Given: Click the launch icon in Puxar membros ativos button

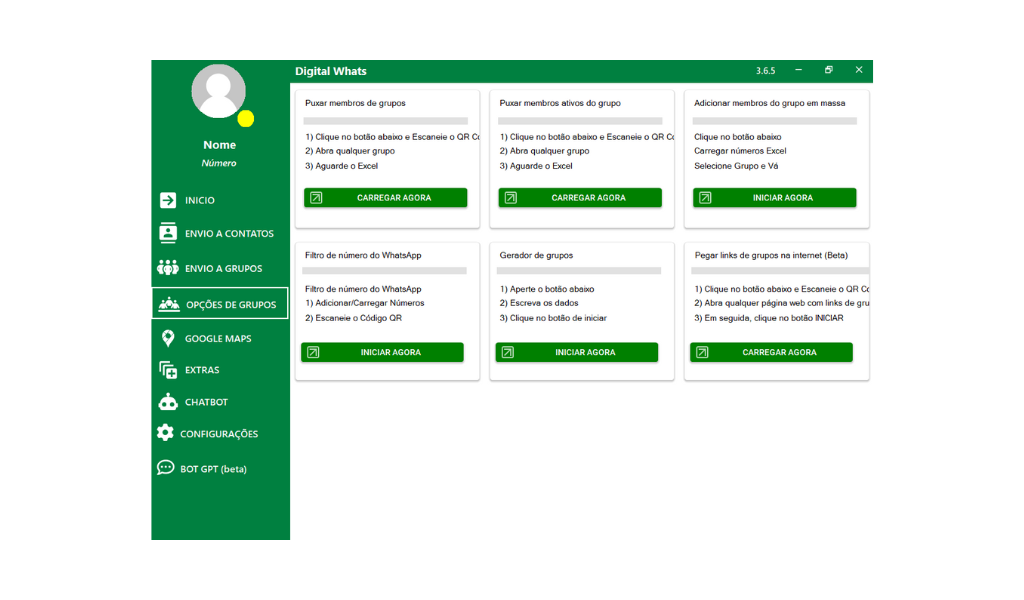Looking at the screenshot, I should pos(511,197).
